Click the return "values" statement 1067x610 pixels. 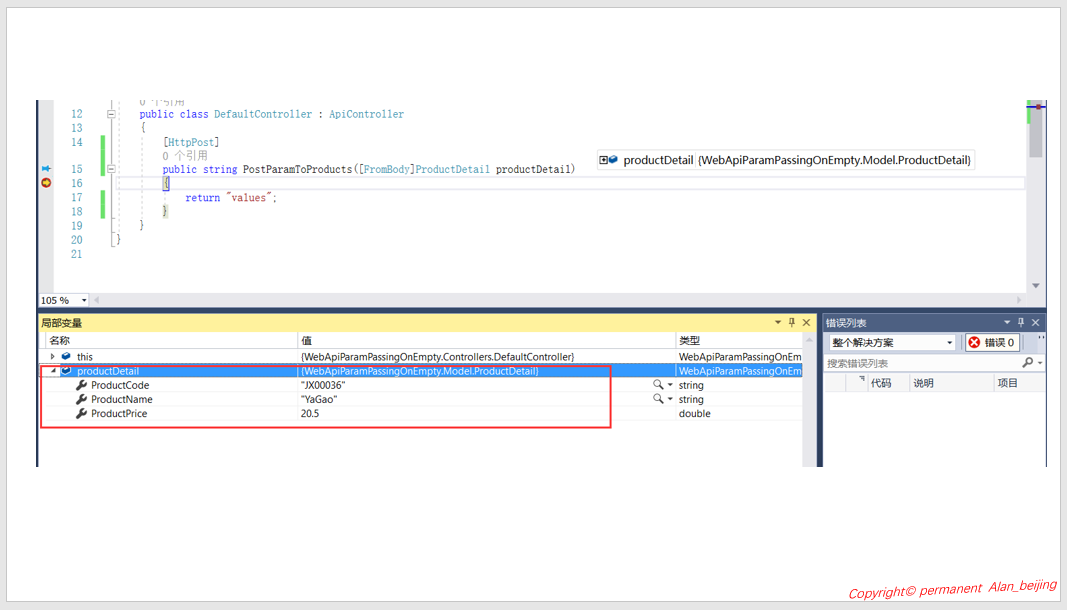pos(231,198)
